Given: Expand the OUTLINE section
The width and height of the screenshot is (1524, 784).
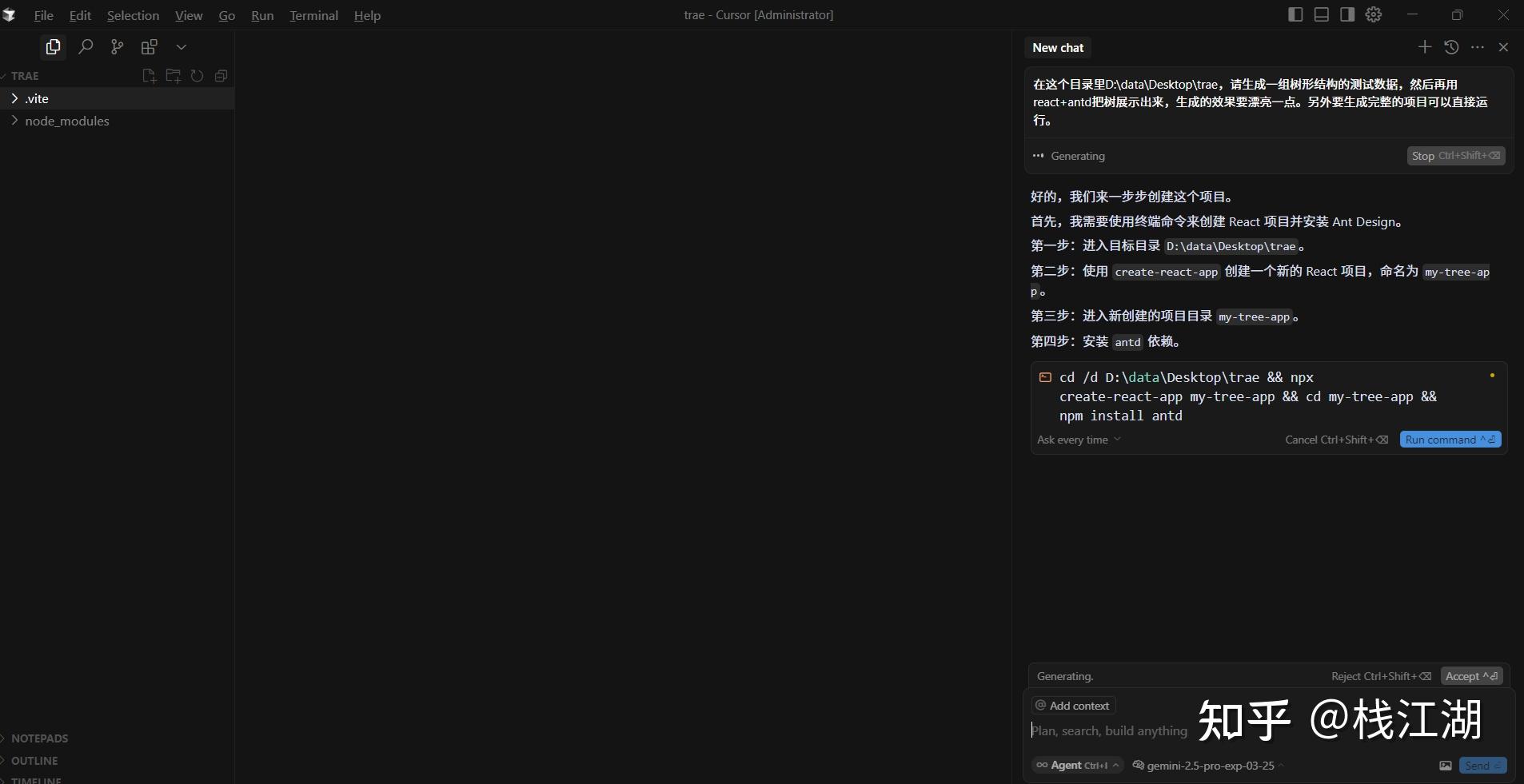Looking at the screenshot, I should pyautogui.click(x=34, y=761).
